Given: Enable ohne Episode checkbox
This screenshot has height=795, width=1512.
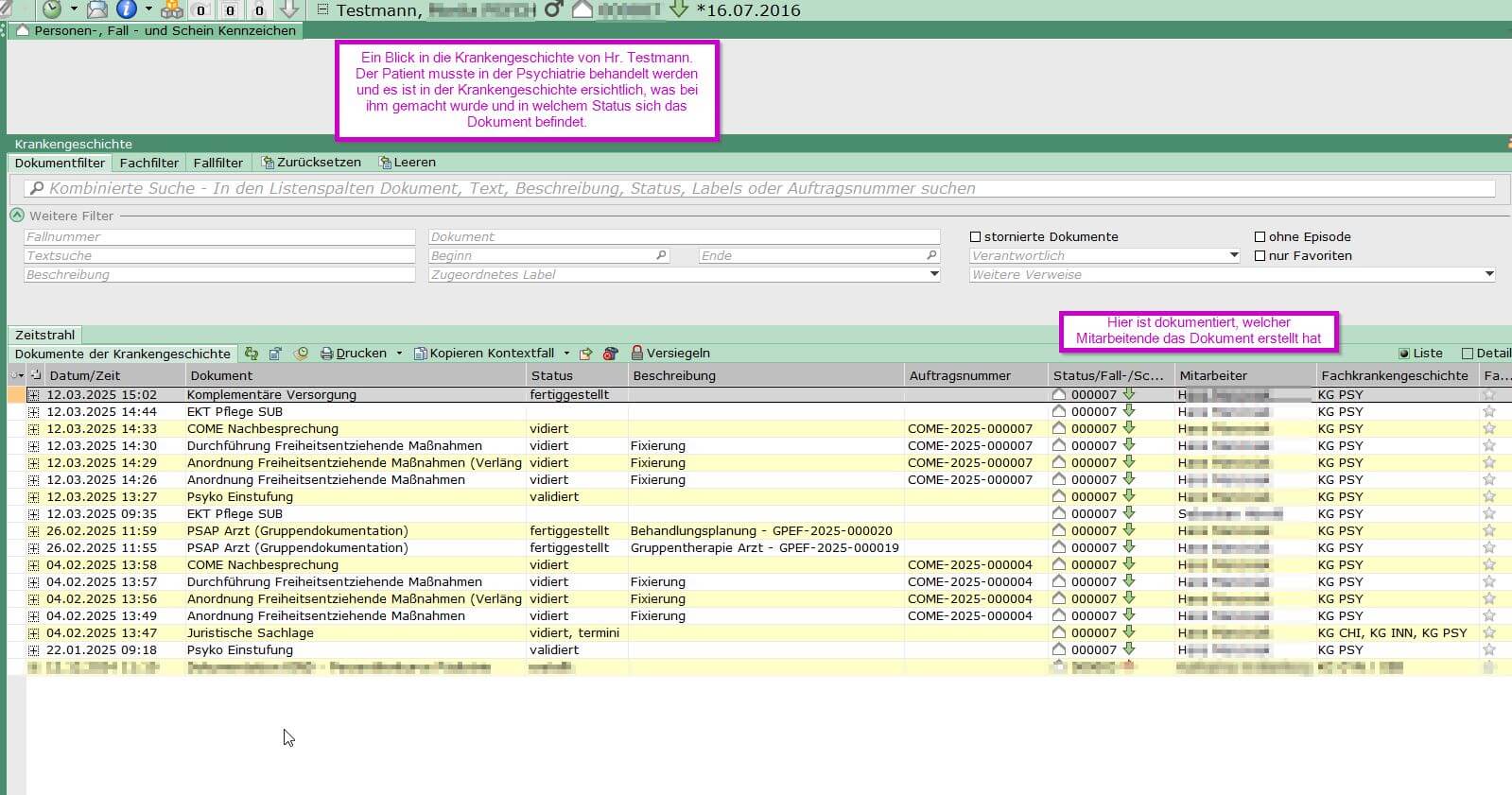Looking at the screenshot, I should tap(1260, 236).
